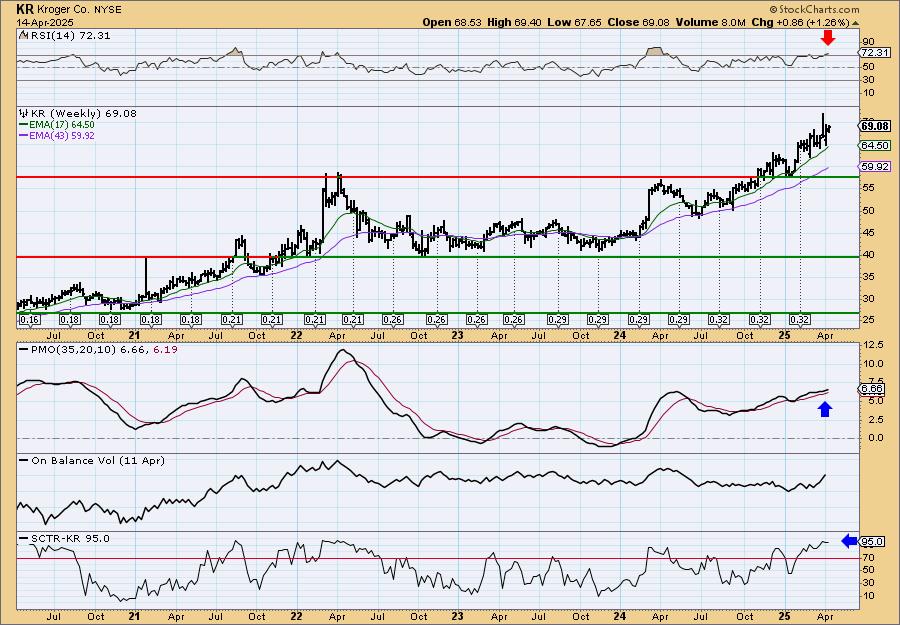The width and height of the screenshot is (900, 625).
Task: Open the StockCharts.com copyright link
Action: (814, 9)
